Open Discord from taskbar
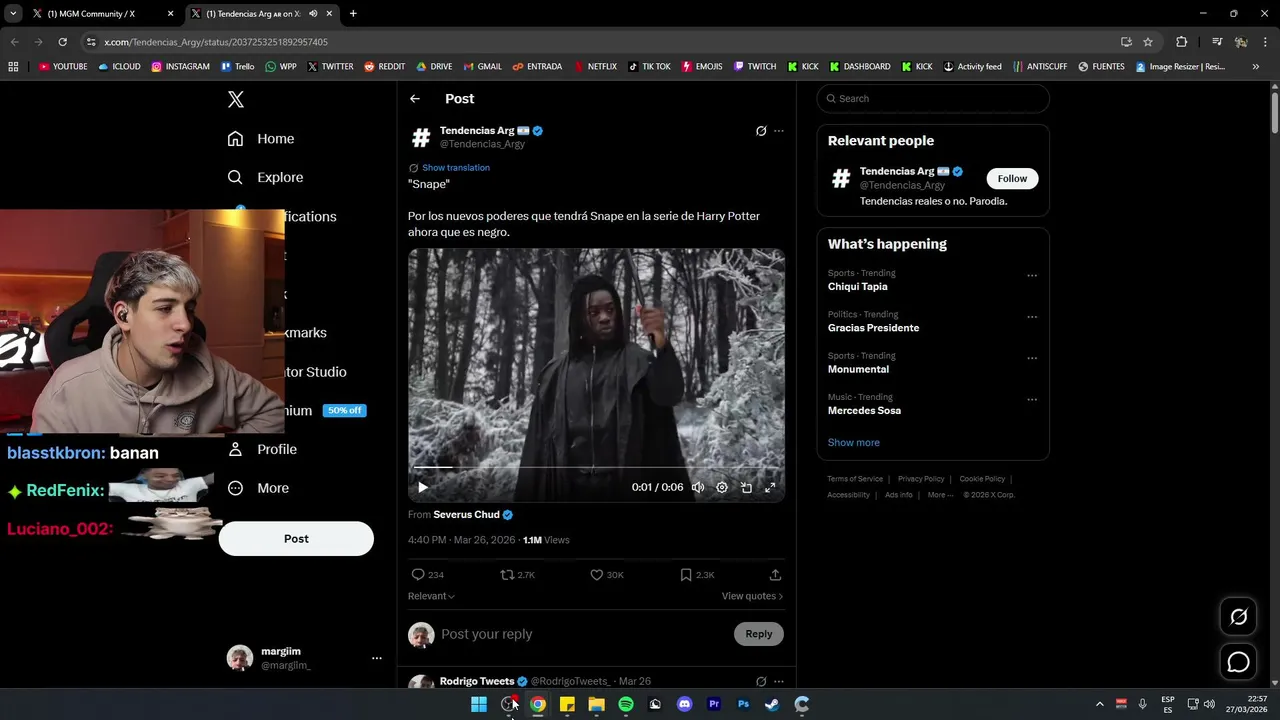1280x720 pixels. coord(684,704)
